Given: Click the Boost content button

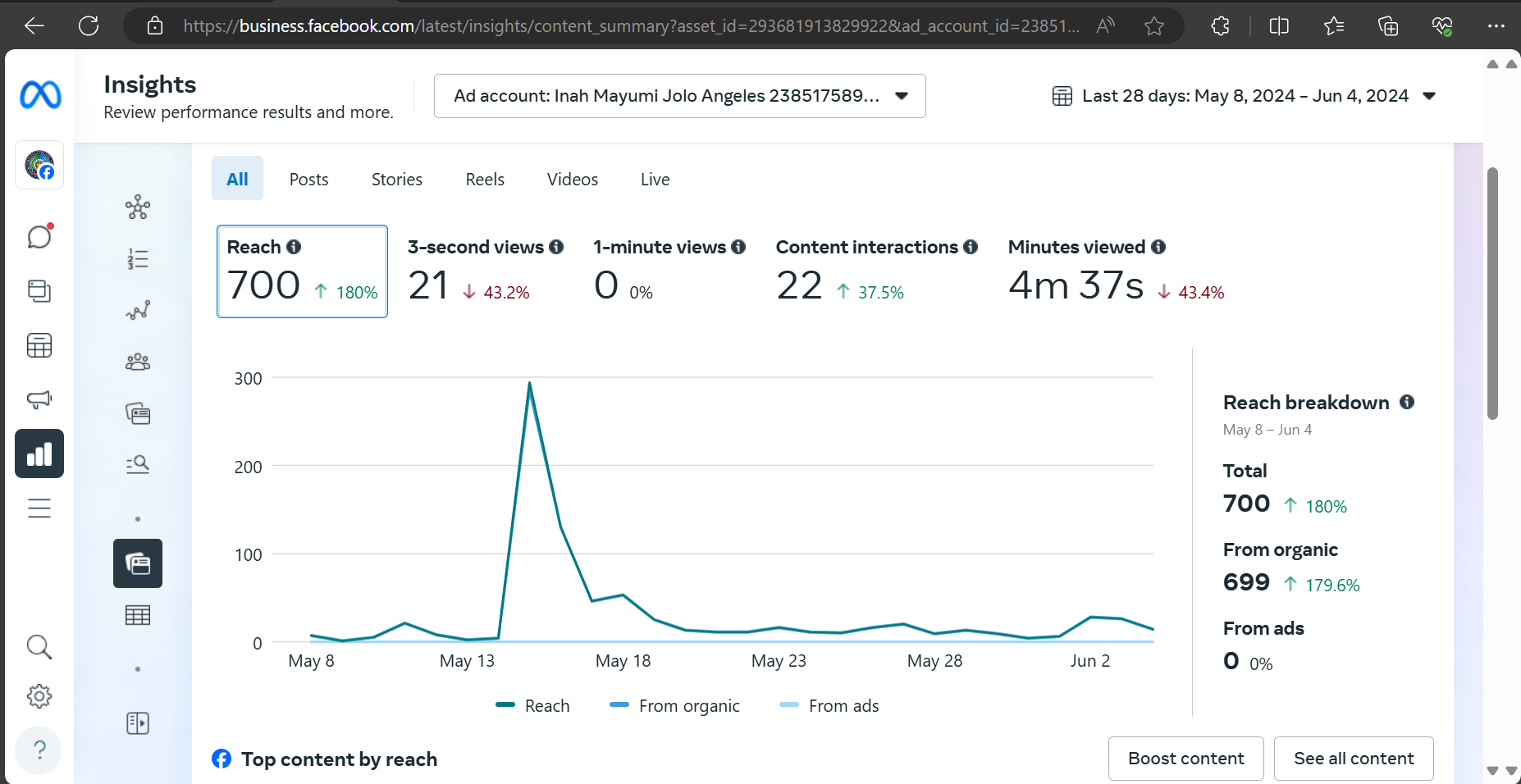Looking at the screenshot, I should 1185,759.
